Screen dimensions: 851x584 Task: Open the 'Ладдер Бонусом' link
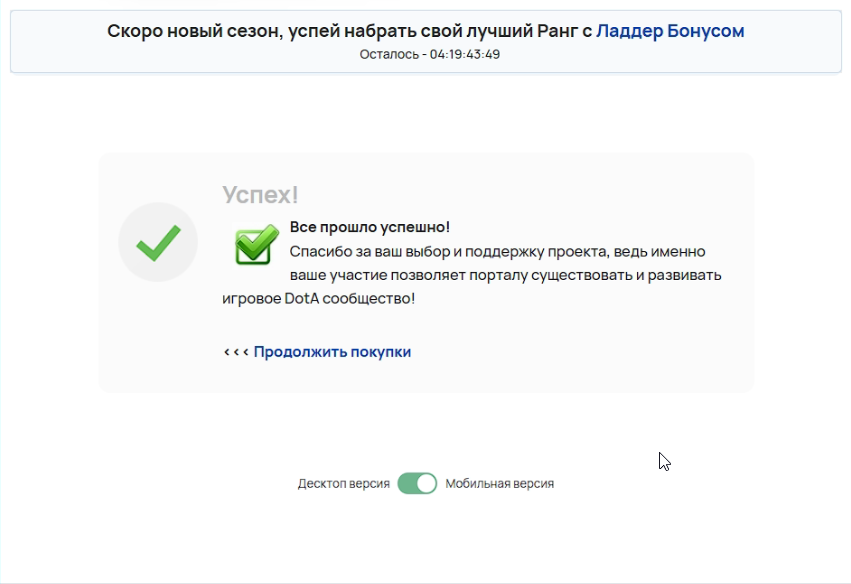pyautogui.click(x=670, y=31)
